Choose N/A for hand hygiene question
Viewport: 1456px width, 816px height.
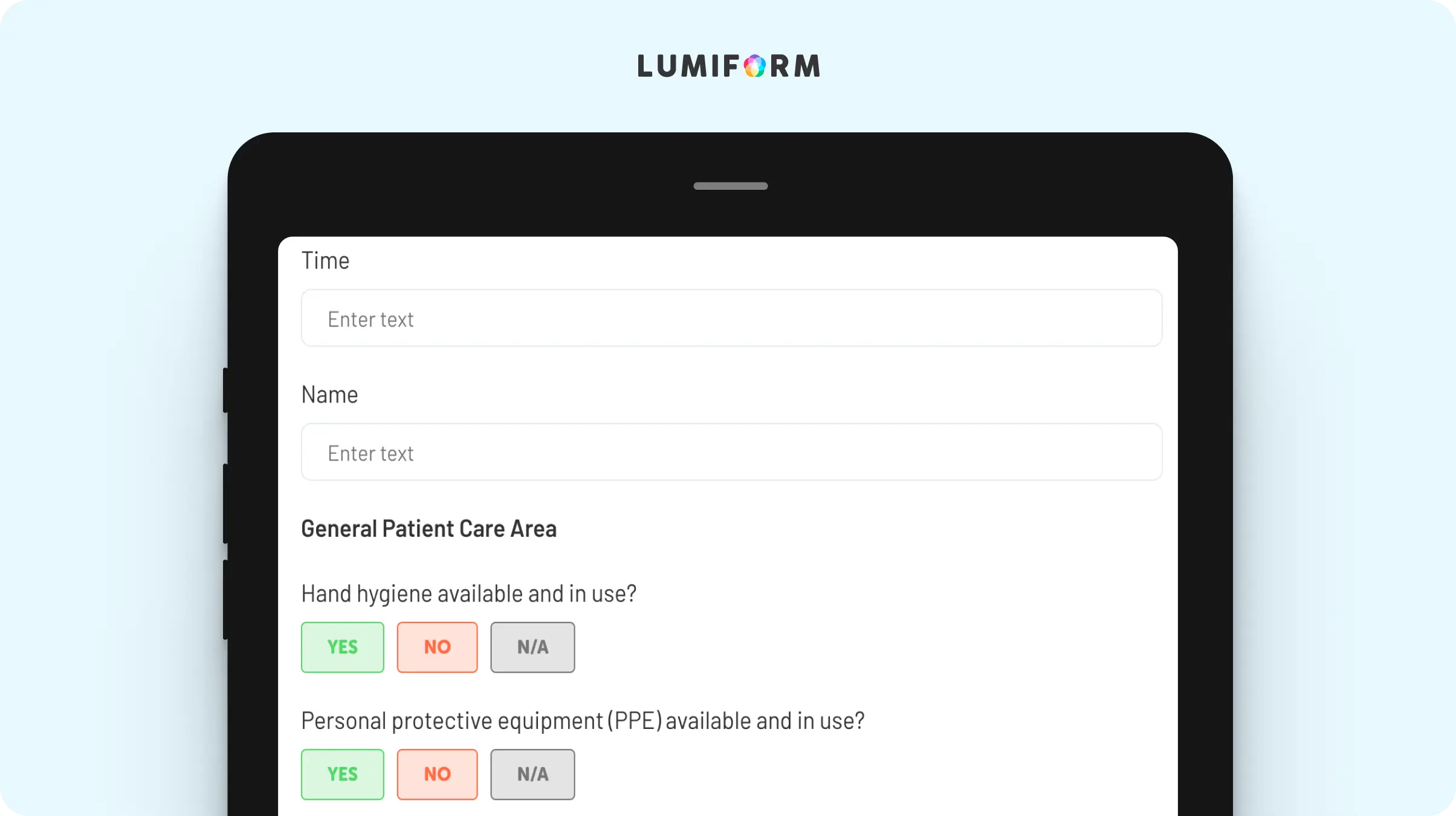click(532, 647)
